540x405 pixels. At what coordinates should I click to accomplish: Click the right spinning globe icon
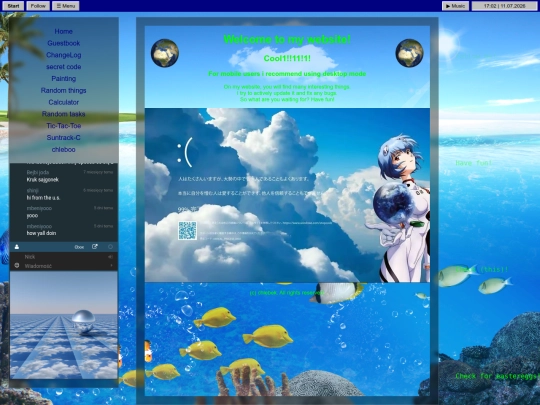coord(409,53)
